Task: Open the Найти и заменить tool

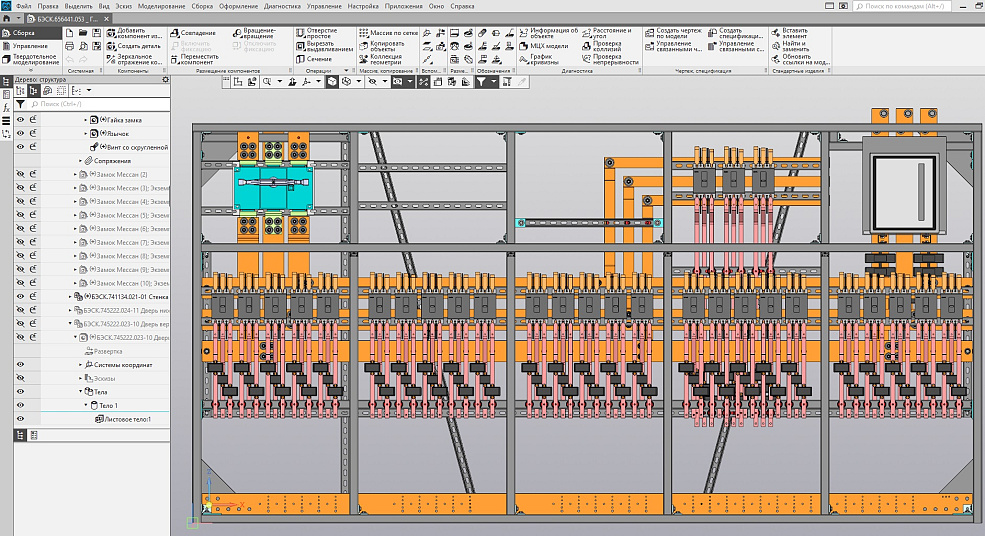Action: coord(795,46)
